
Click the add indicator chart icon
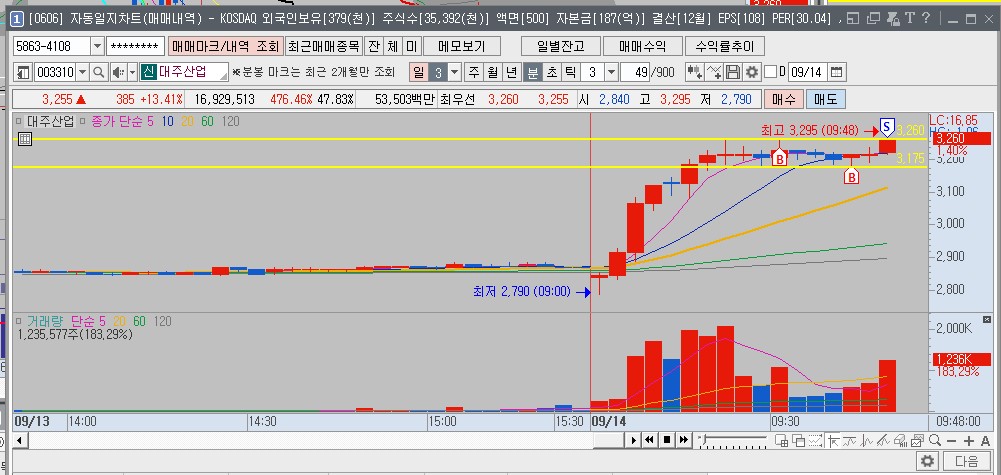tap(694, 72)
